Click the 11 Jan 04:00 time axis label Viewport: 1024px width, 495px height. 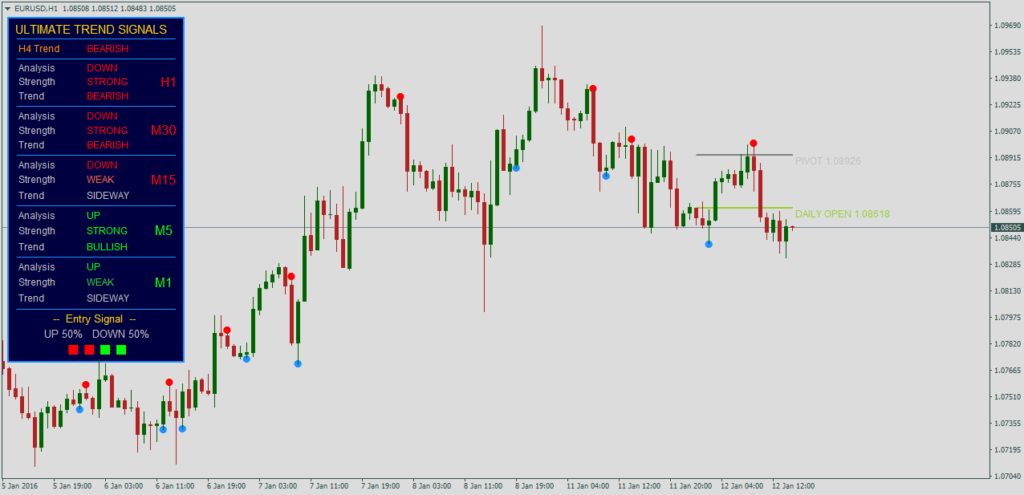point(588,486)
